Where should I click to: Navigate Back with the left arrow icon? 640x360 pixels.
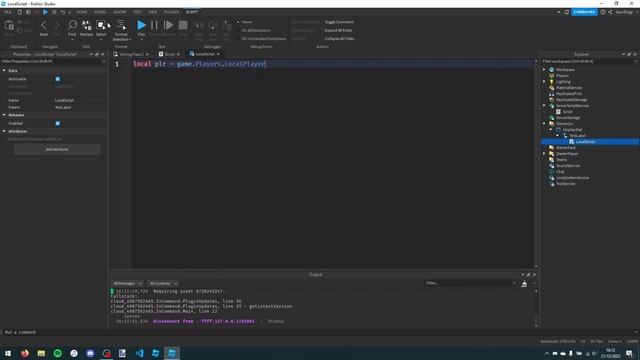[44, 25]
